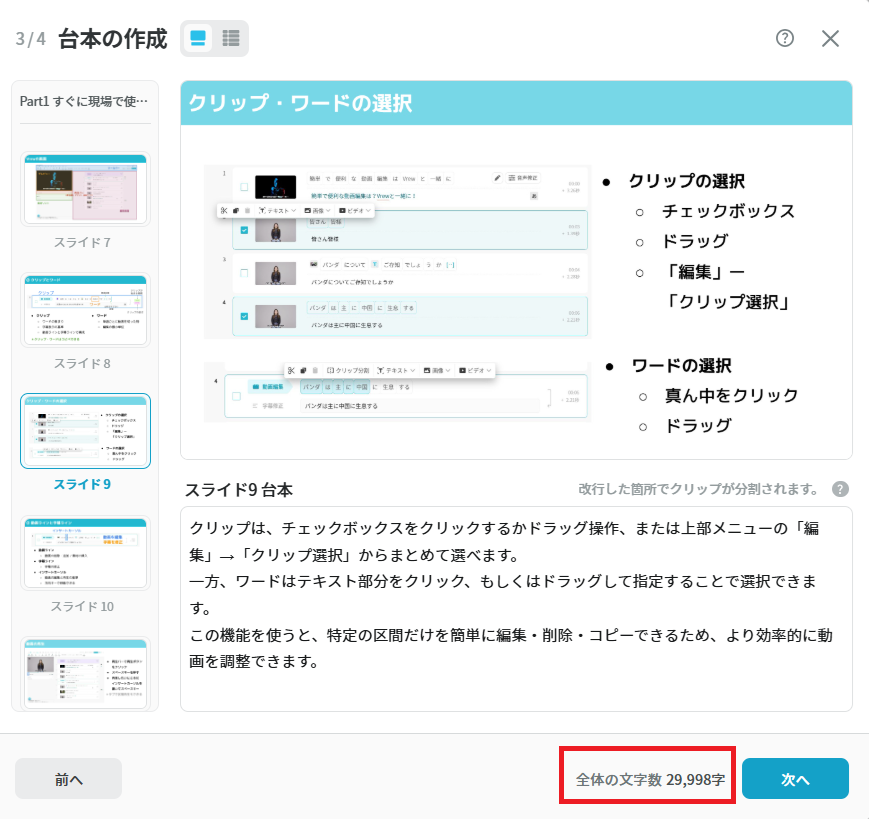This screenshot has width=869, height=819.
Task: Click the スライド 10 label text
Action: coord(82,606)
